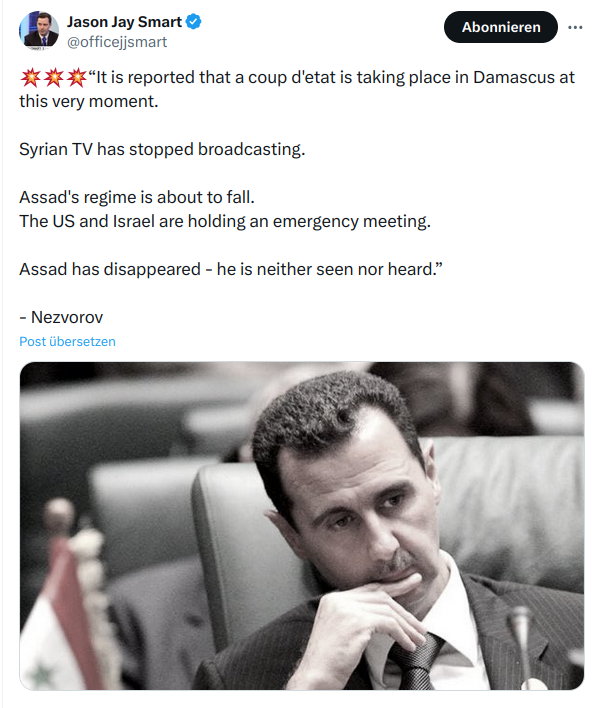Screen dimensions: 594x708
Task: Click the line 'Syrian TV has stopped broadcasting.'
Action: point(162,149)
